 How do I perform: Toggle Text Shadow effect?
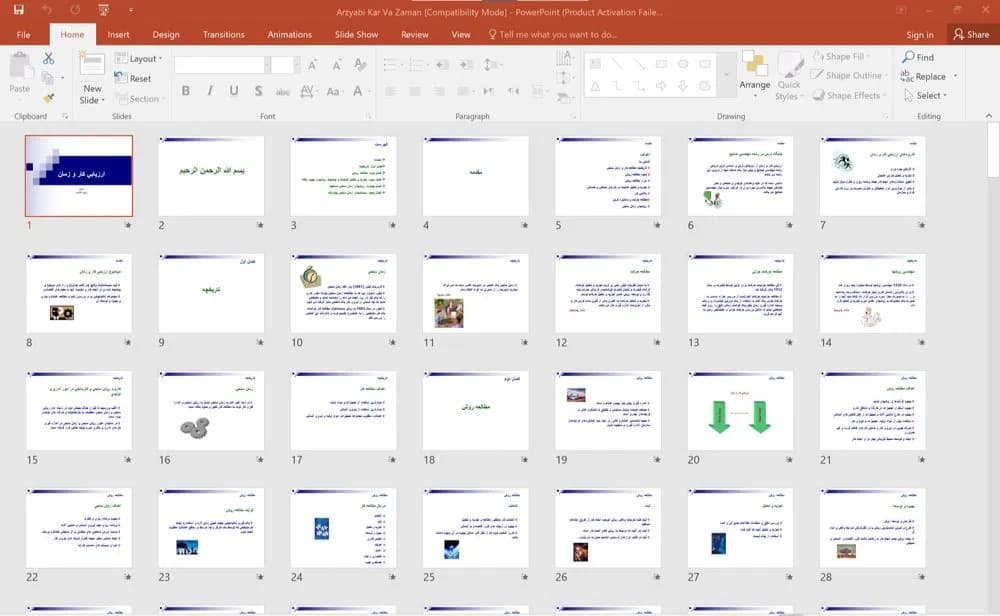coord(258,91)
